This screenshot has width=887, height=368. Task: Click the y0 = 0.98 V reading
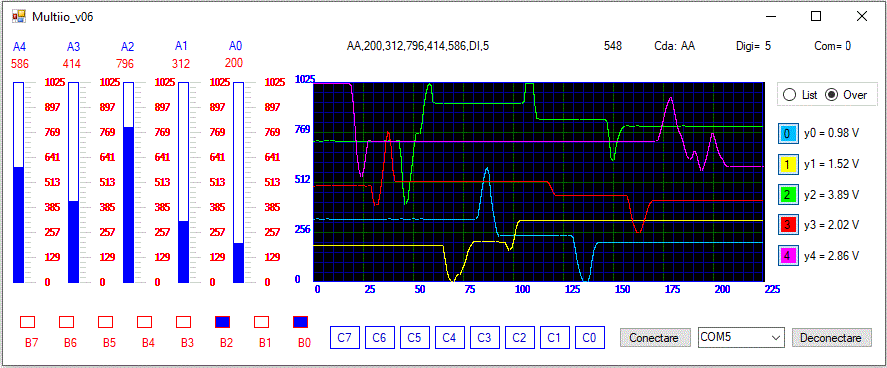pos(832,133)
